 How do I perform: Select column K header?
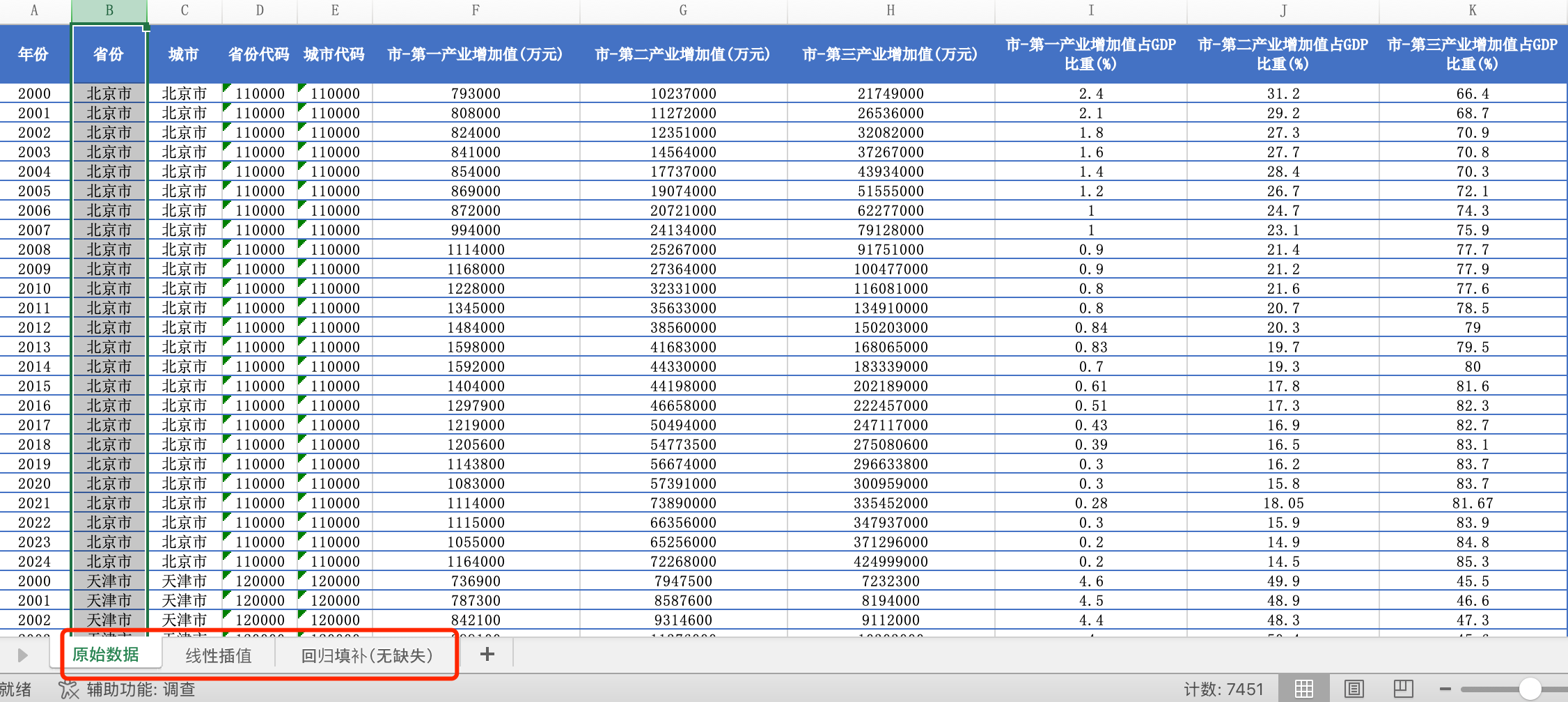[1473, 10]
